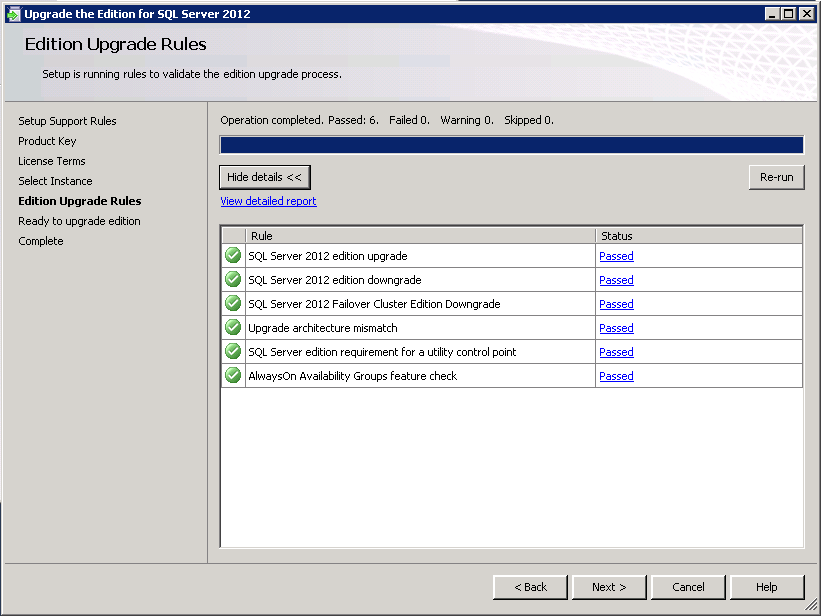Maximize the Upgrade the Edition window
This screenshot has height=616, width=821.
click(789, 14)
